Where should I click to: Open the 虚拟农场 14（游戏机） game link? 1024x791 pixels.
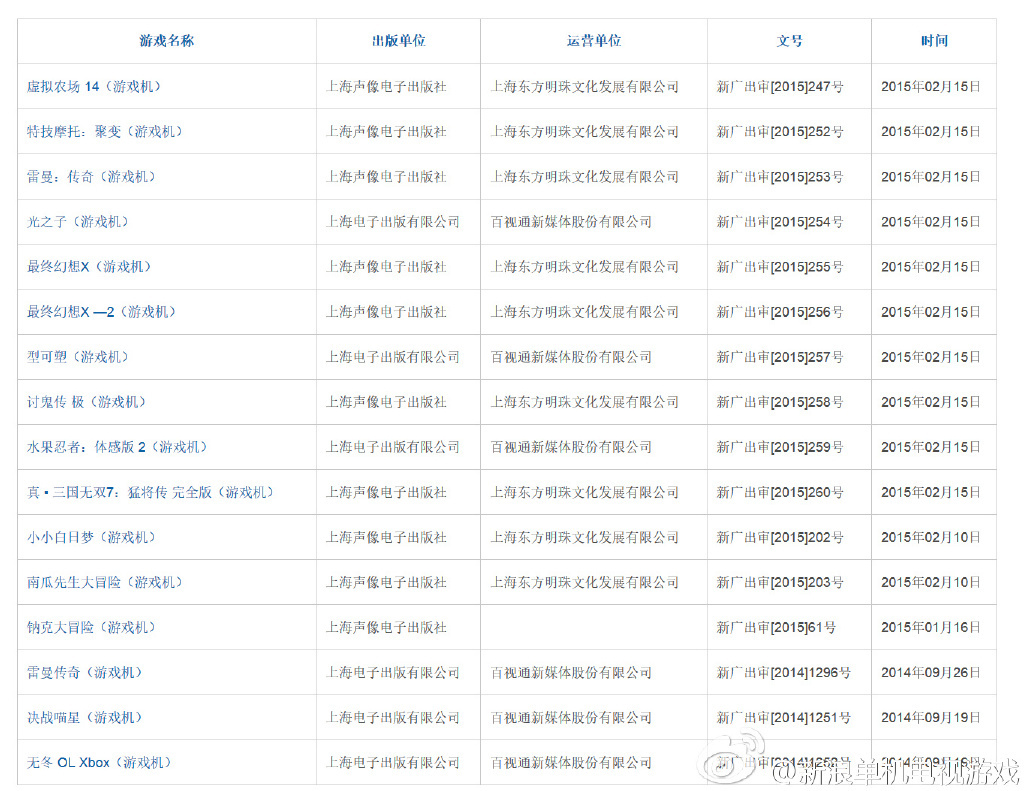(x=93, y=86)
